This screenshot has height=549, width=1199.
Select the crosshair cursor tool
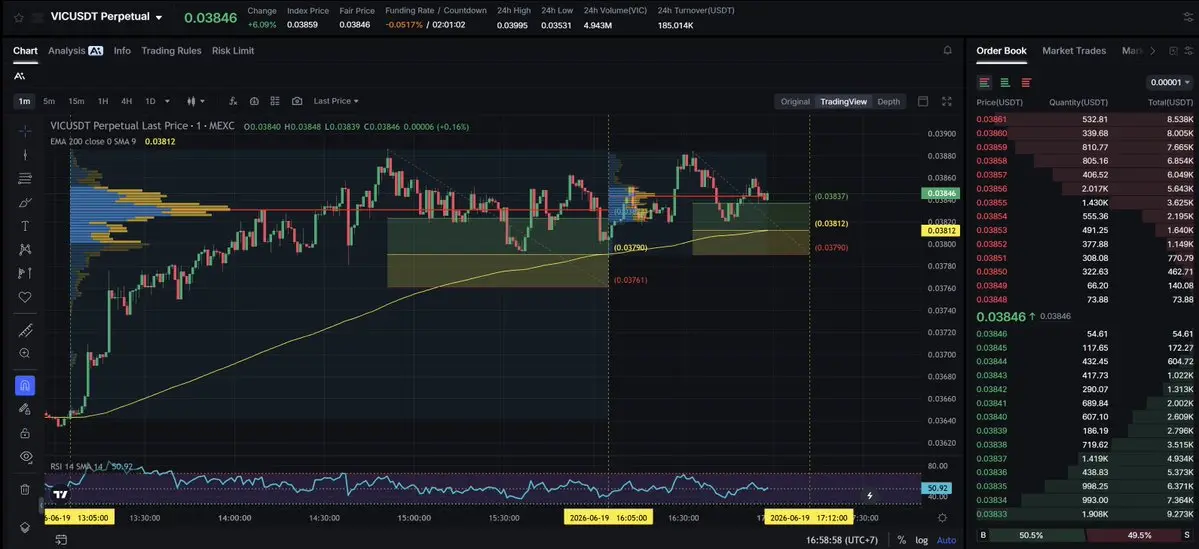coord(24,131)
